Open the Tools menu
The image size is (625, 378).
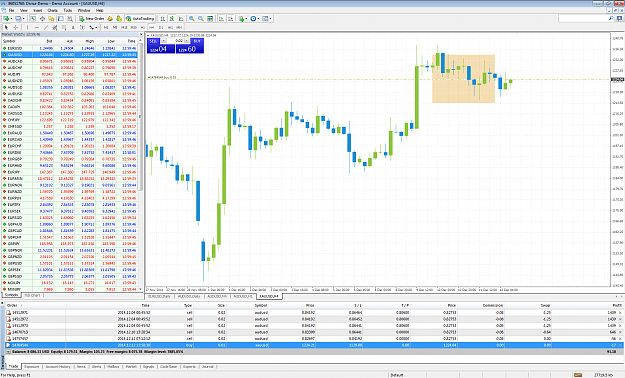68,10
